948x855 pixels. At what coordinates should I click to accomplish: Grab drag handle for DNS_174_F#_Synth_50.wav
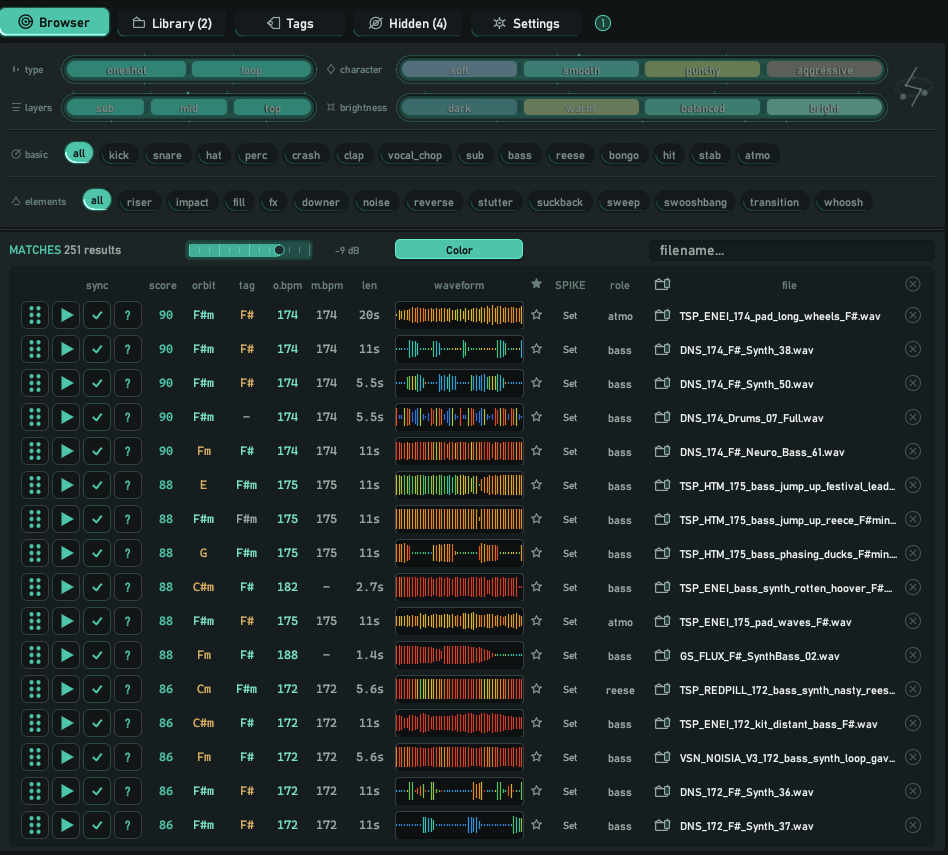35,383
